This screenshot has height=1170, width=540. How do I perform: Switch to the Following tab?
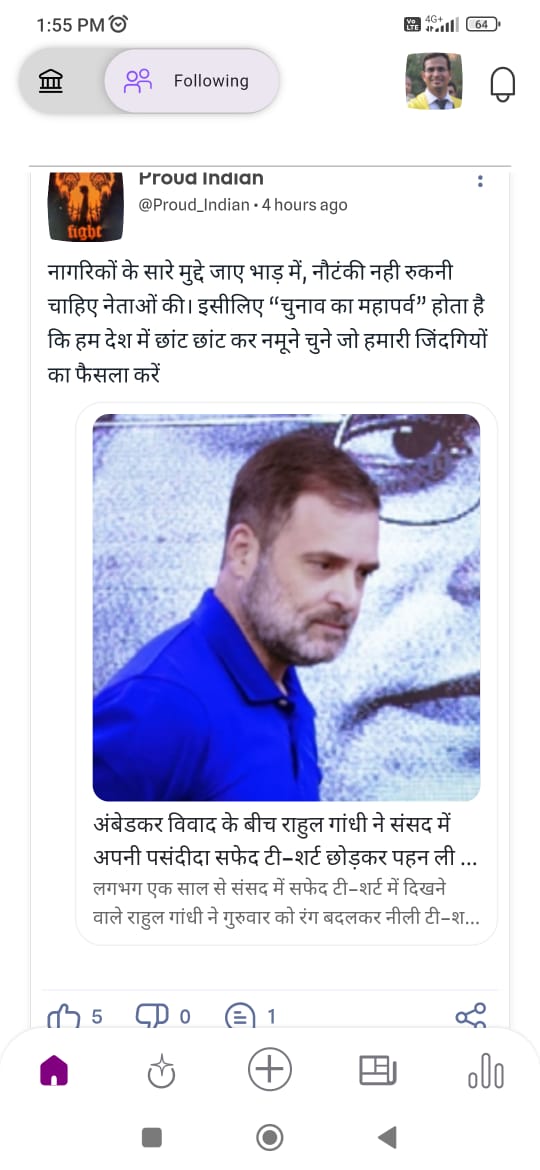(192, 81)
